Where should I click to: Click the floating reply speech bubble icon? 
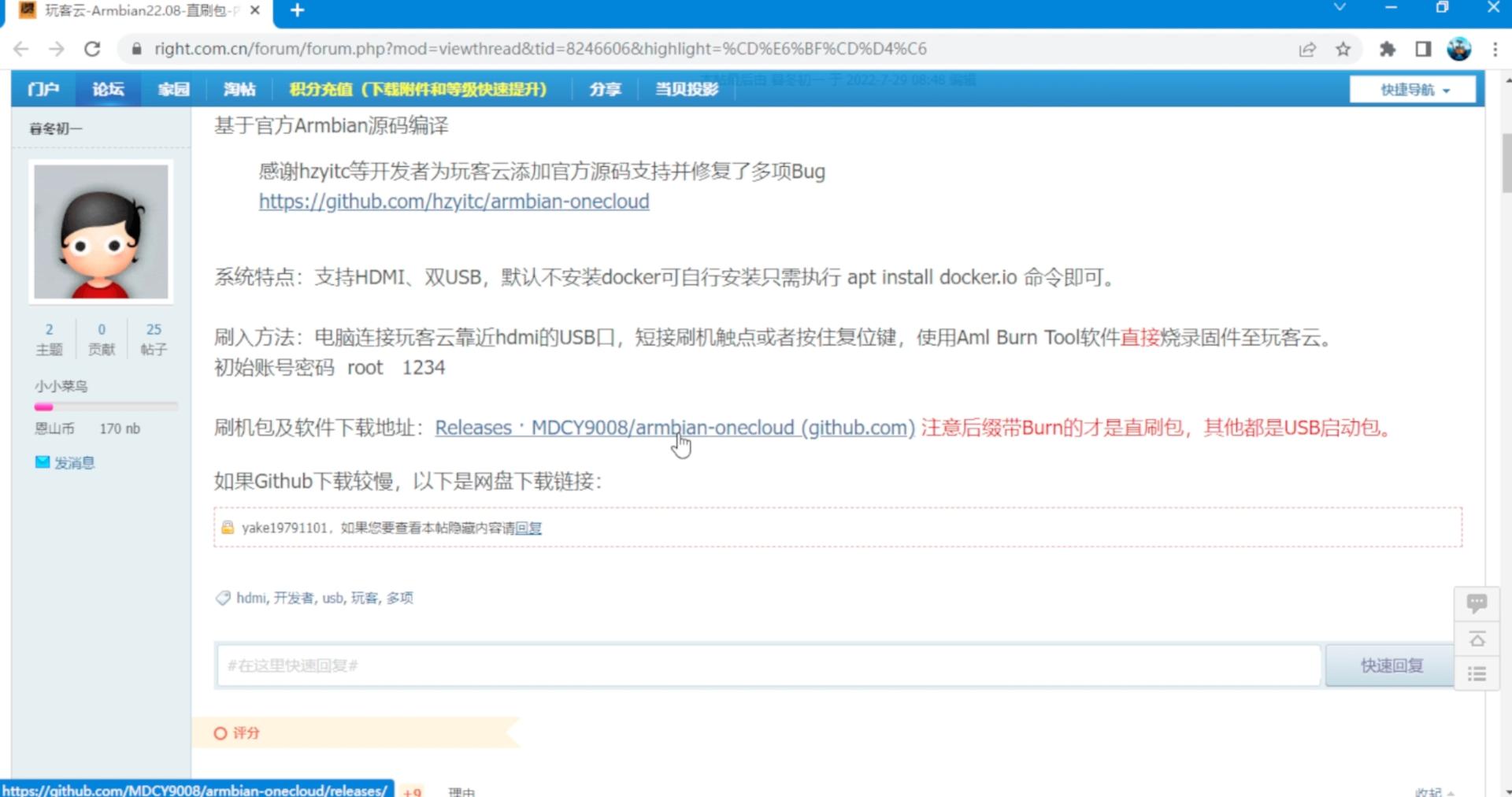point(1477,603)
